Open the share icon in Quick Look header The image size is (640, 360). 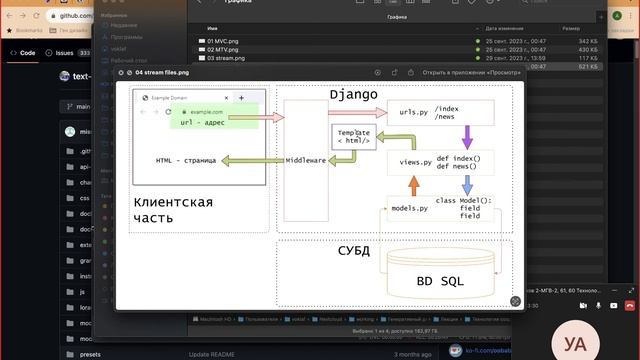click(x=411, y=73)
